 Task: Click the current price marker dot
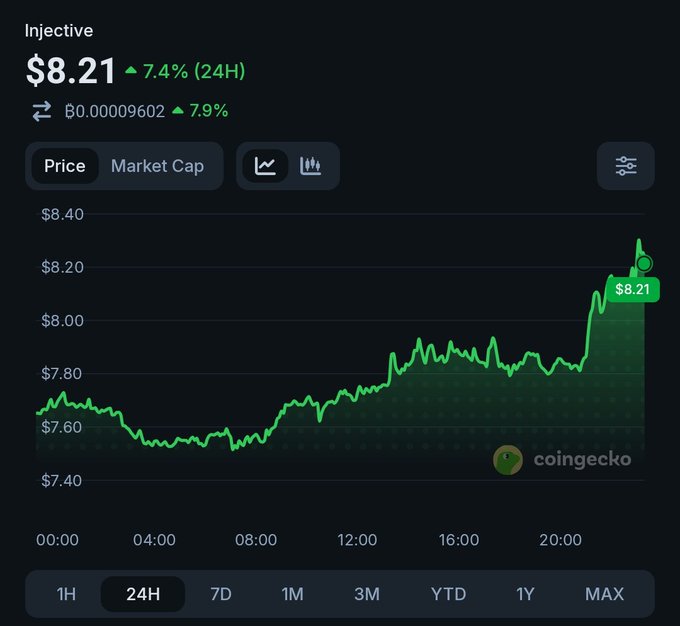pyautogui.click(x=644, y=263)
